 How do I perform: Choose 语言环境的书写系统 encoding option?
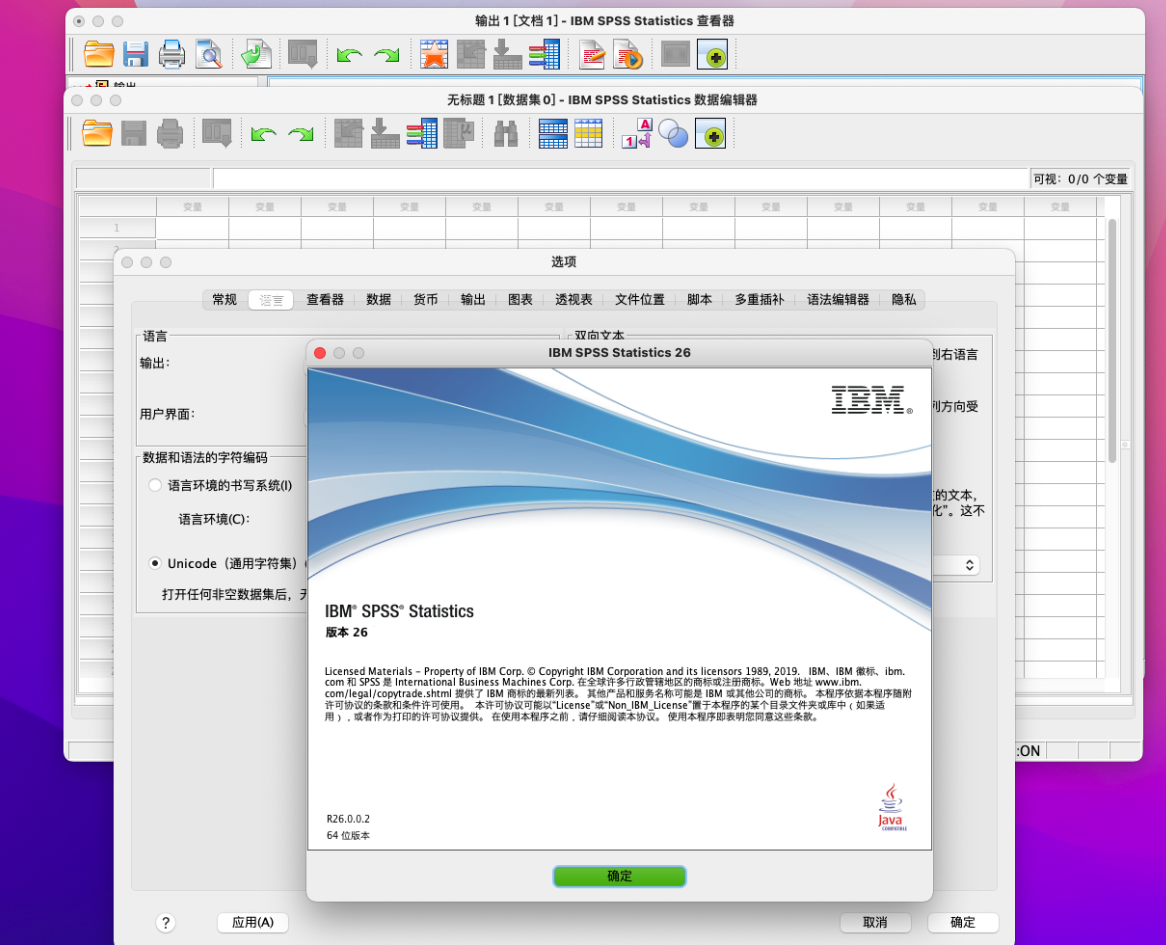[155, 484]
